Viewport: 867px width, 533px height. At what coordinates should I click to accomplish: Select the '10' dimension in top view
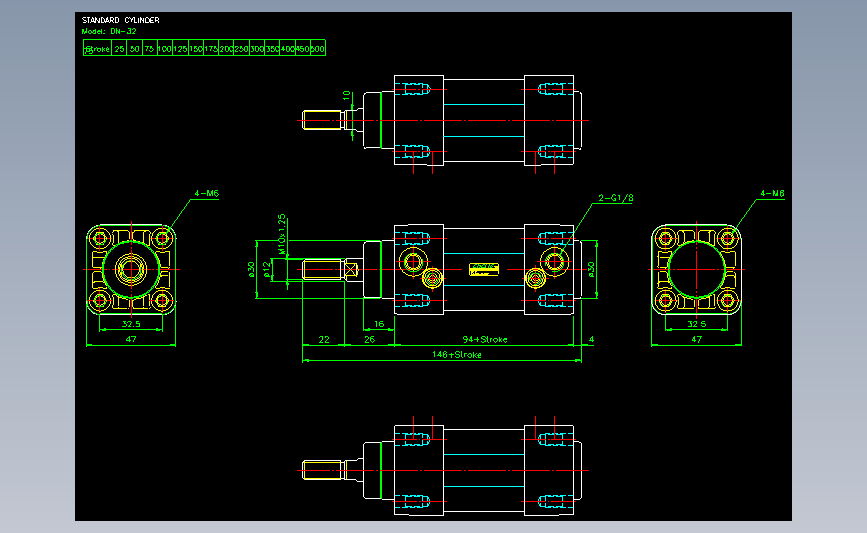coord(347,95)
